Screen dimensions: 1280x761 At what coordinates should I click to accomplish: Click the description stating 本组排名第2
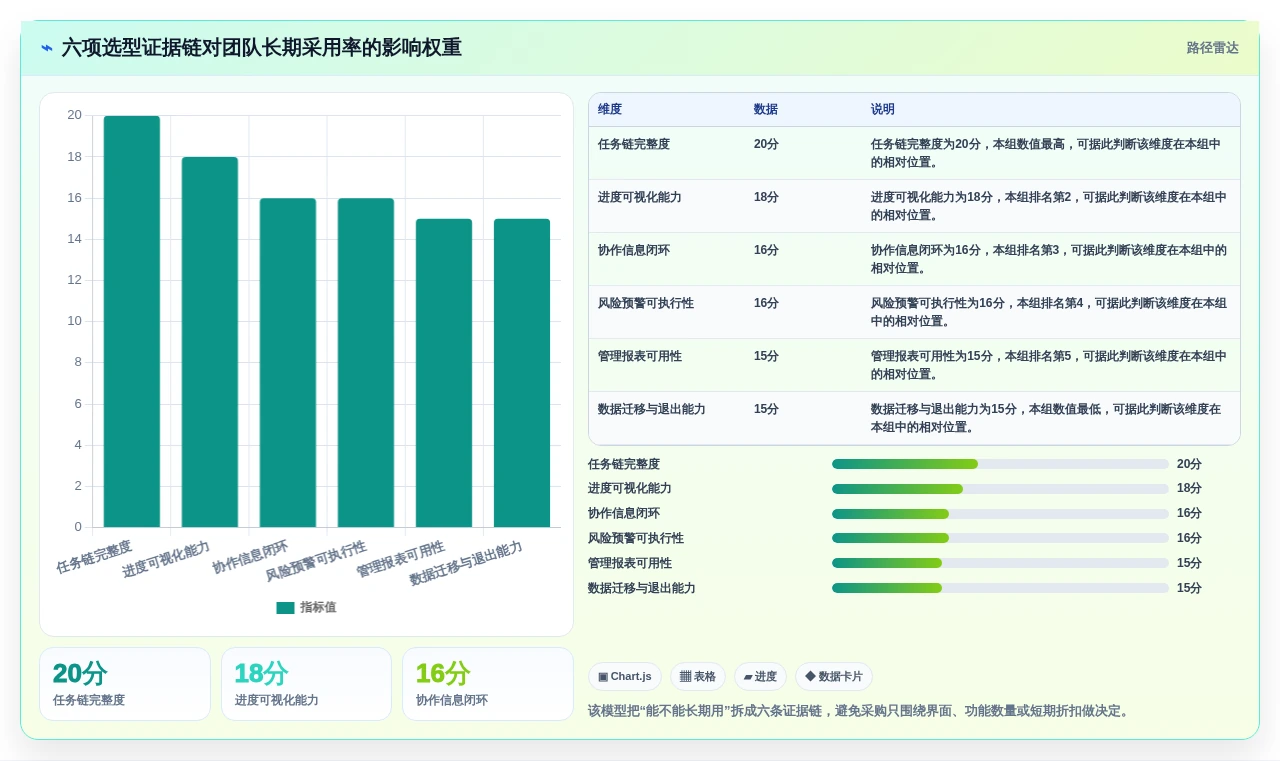click(1048, 206)
